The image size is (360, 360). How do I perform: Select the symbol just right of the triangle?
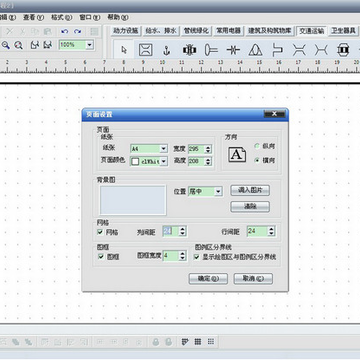pos(277,50)
